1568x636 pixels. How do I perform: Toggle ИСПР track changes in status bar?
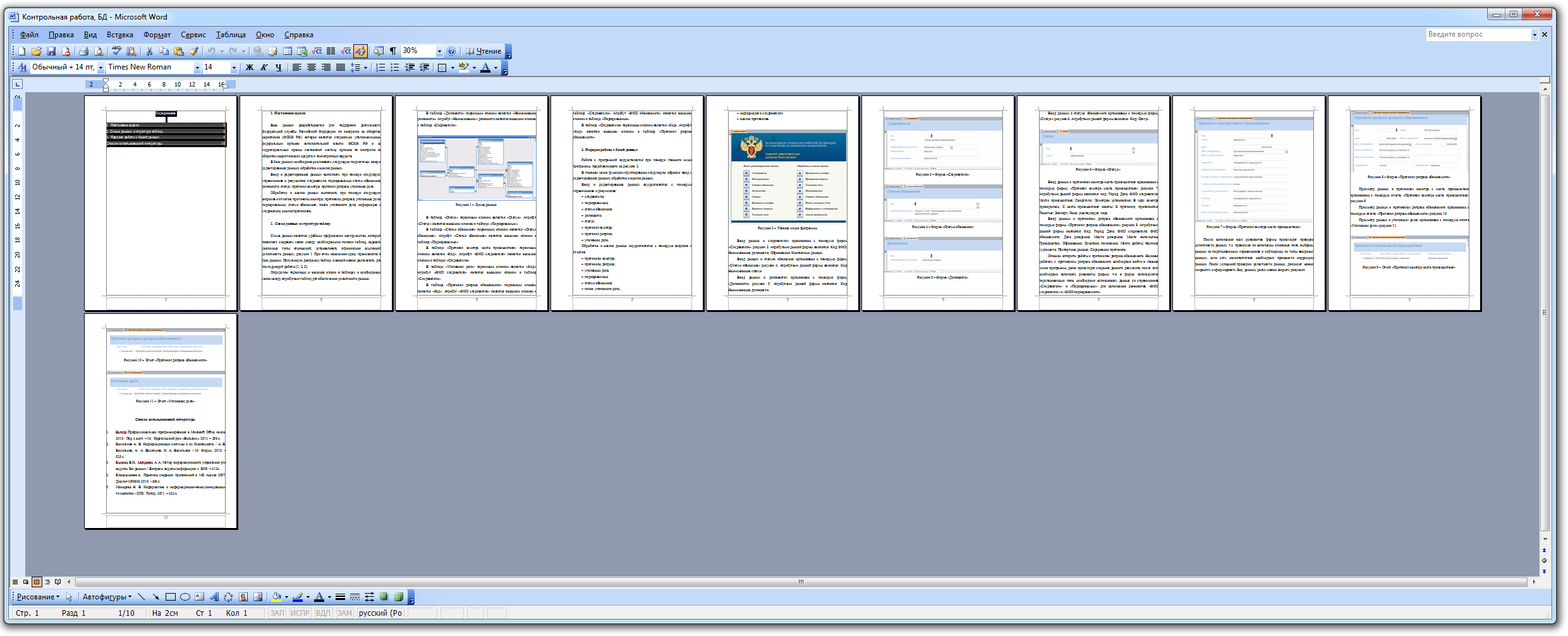[x=300, y=613]
